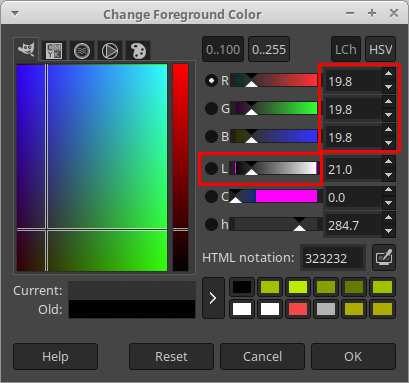Image resolution: width=409 pixels, height=383 pixels.
Task: Reset the color dialog
Action: click(x=171, y=357)
